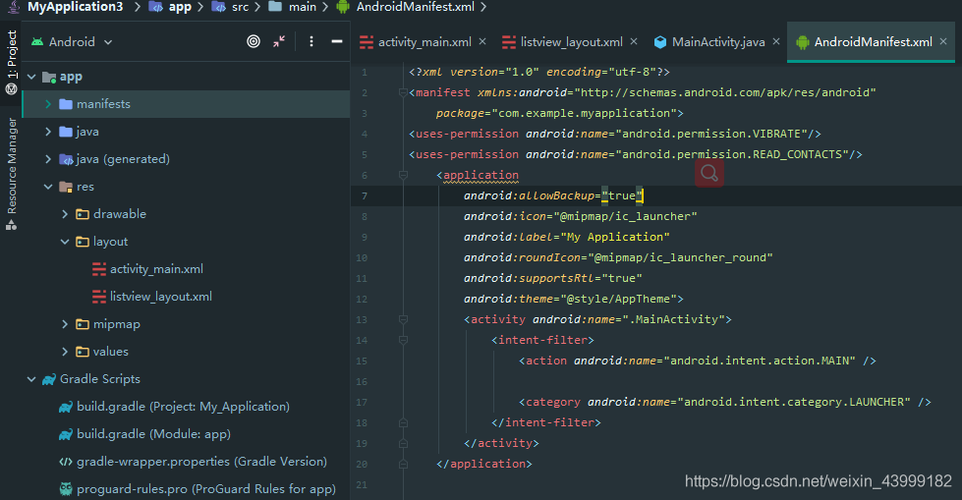Select the java folder icon

66,131
